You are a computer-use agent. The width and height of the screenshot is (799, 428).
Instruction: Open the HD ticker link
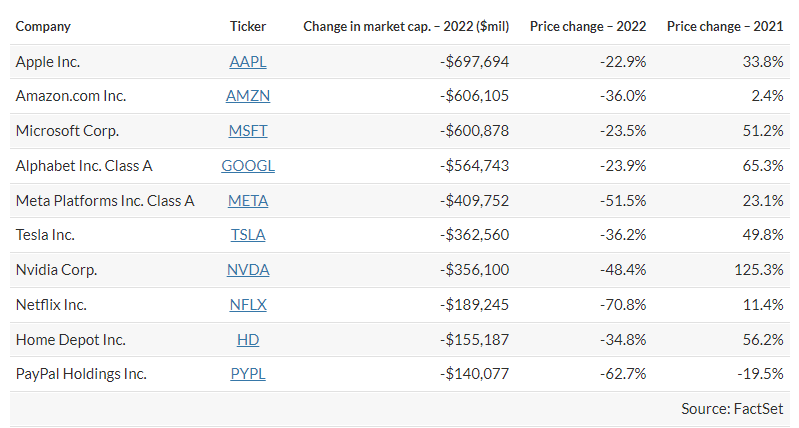[248, 339]
